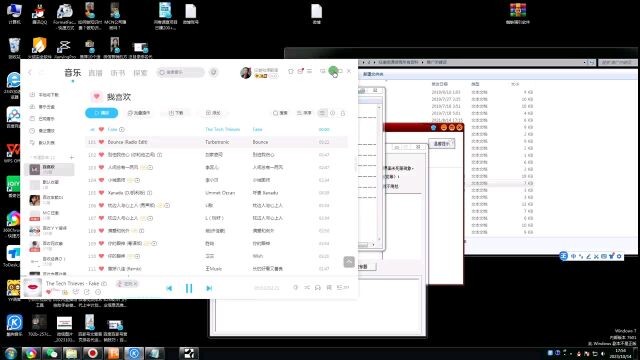Open WeChat from the taskbar
This screenshot has width=640, height=360.
pyautogui.click(x=51, y=353)
